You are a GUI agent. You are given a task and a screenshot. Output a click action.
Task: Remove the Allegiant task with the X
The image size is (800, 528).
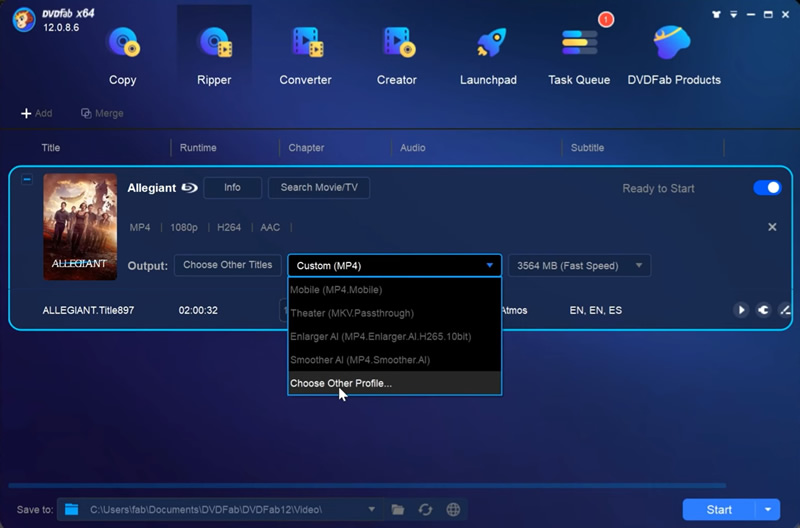(772, 227)
